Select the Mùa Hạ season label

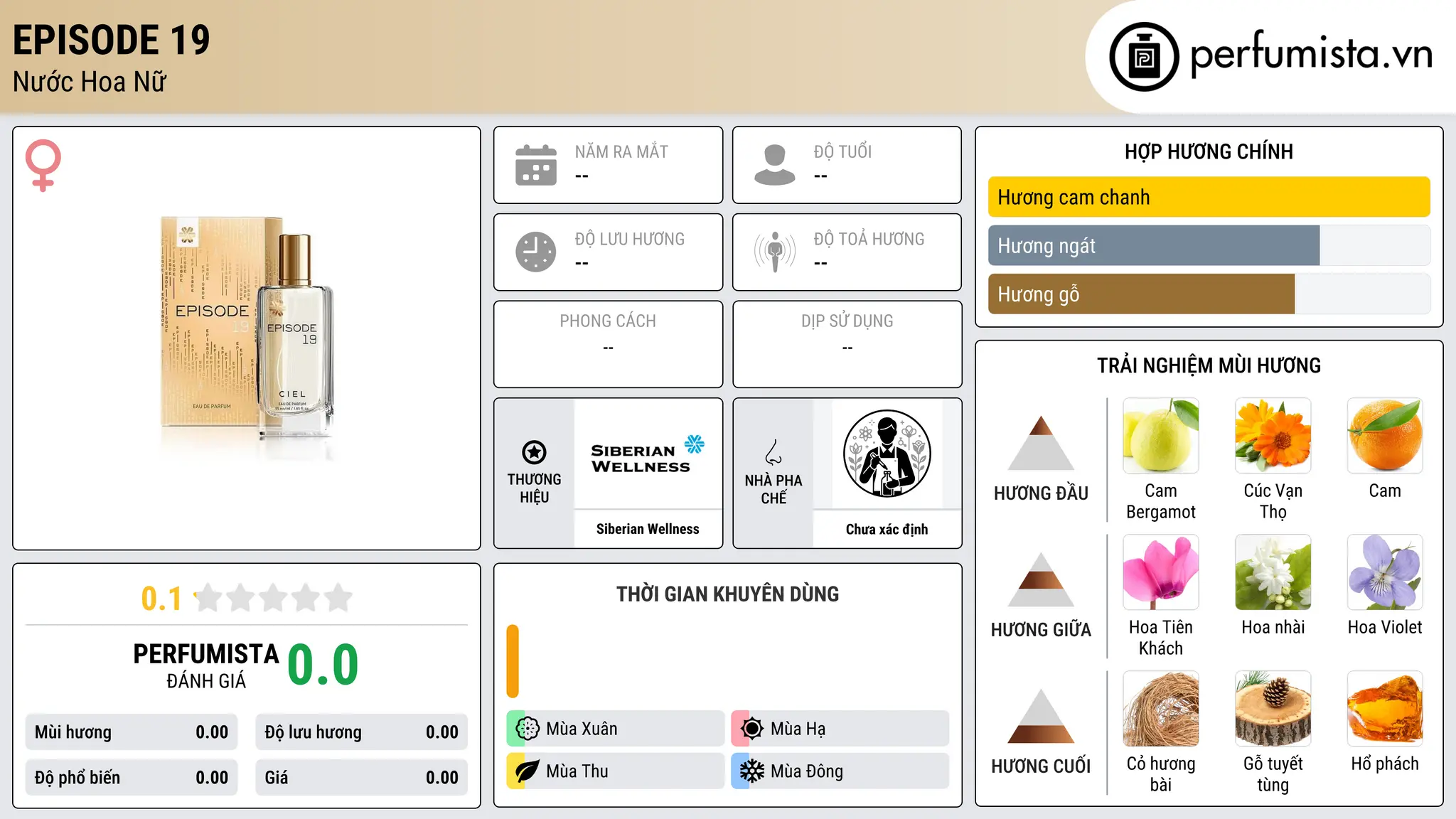coord(798,729)
